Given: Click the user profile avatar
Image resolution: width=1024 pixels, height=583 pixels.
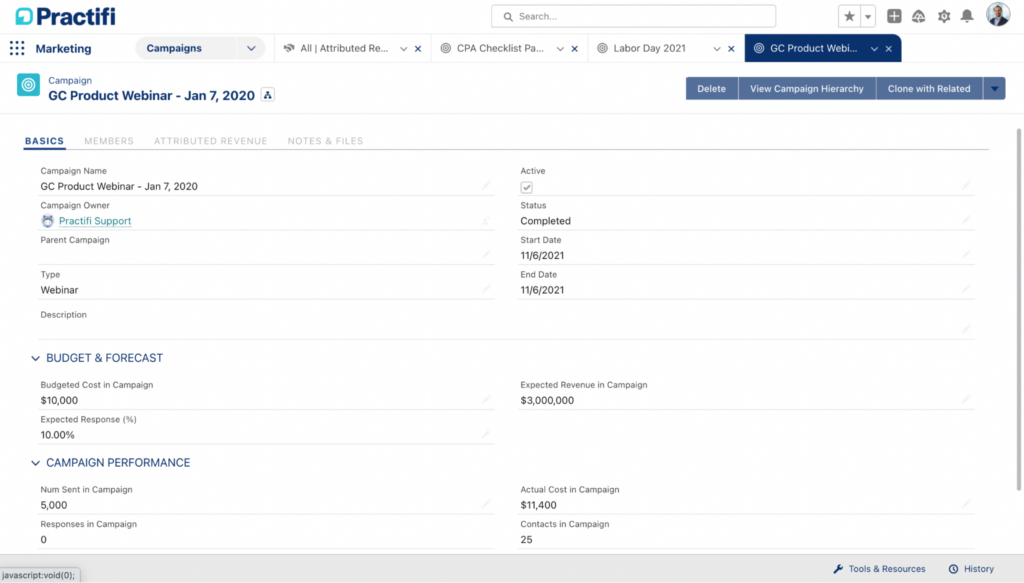Looking at the screenshot, I should pos(998,15).
